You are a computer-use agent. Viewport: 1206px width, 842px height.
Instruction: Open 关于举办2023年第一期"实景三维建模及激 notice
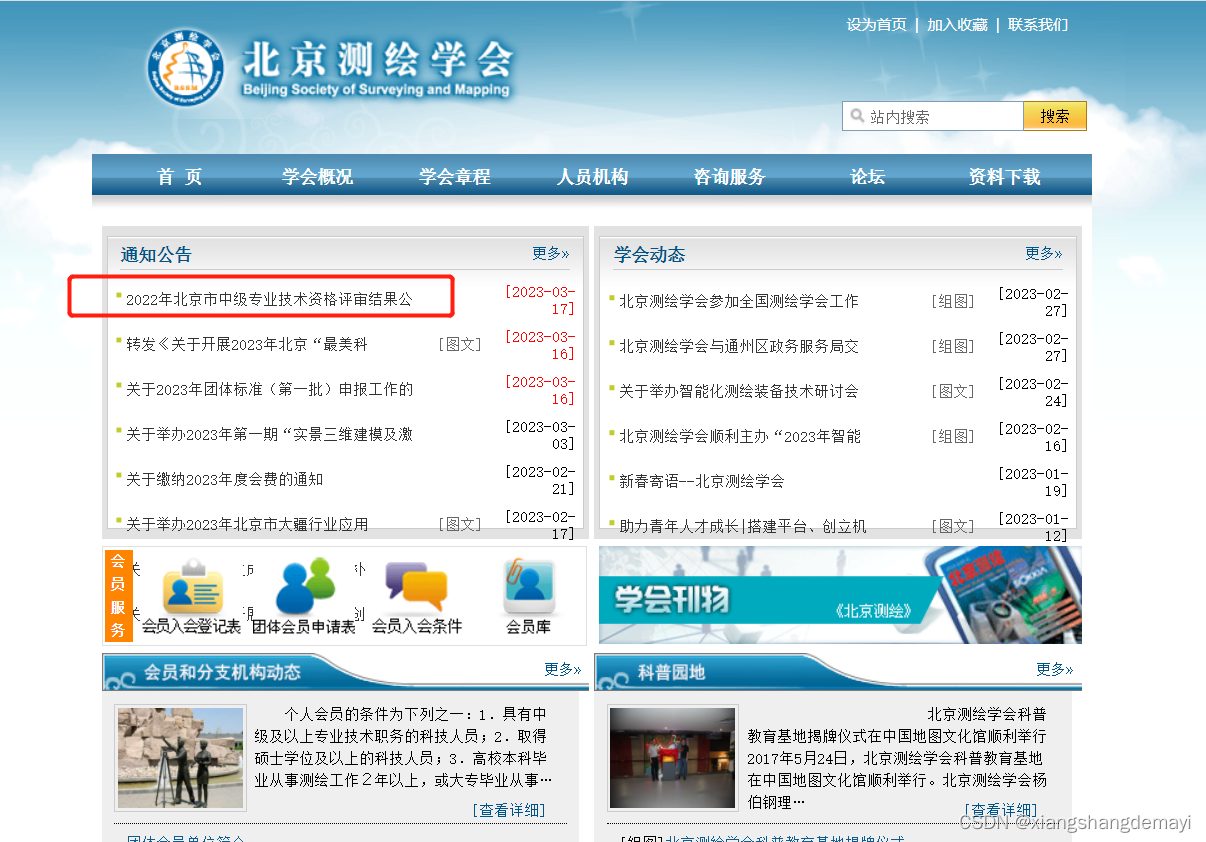point(269,434)
